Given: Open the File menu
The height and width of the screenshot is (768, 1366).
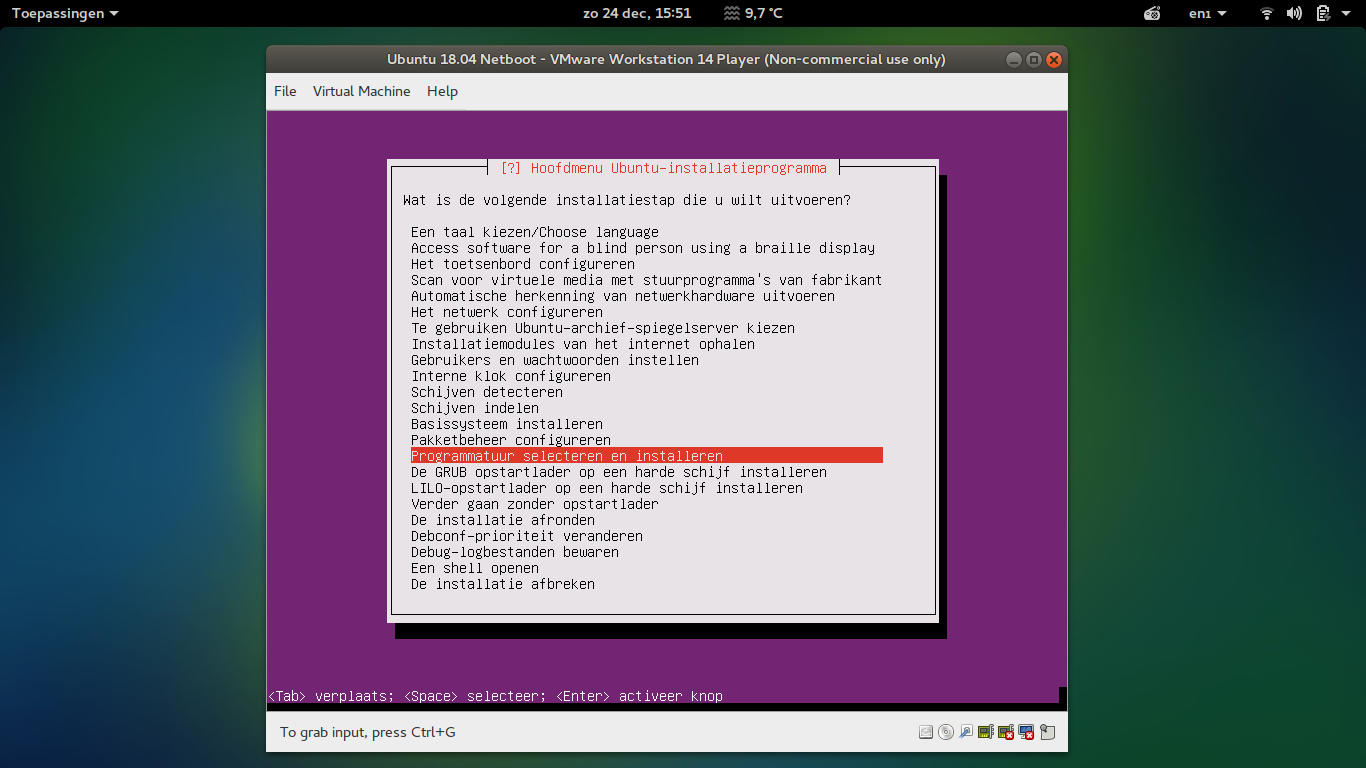Looking at the screenshot, I should (285, 91).
